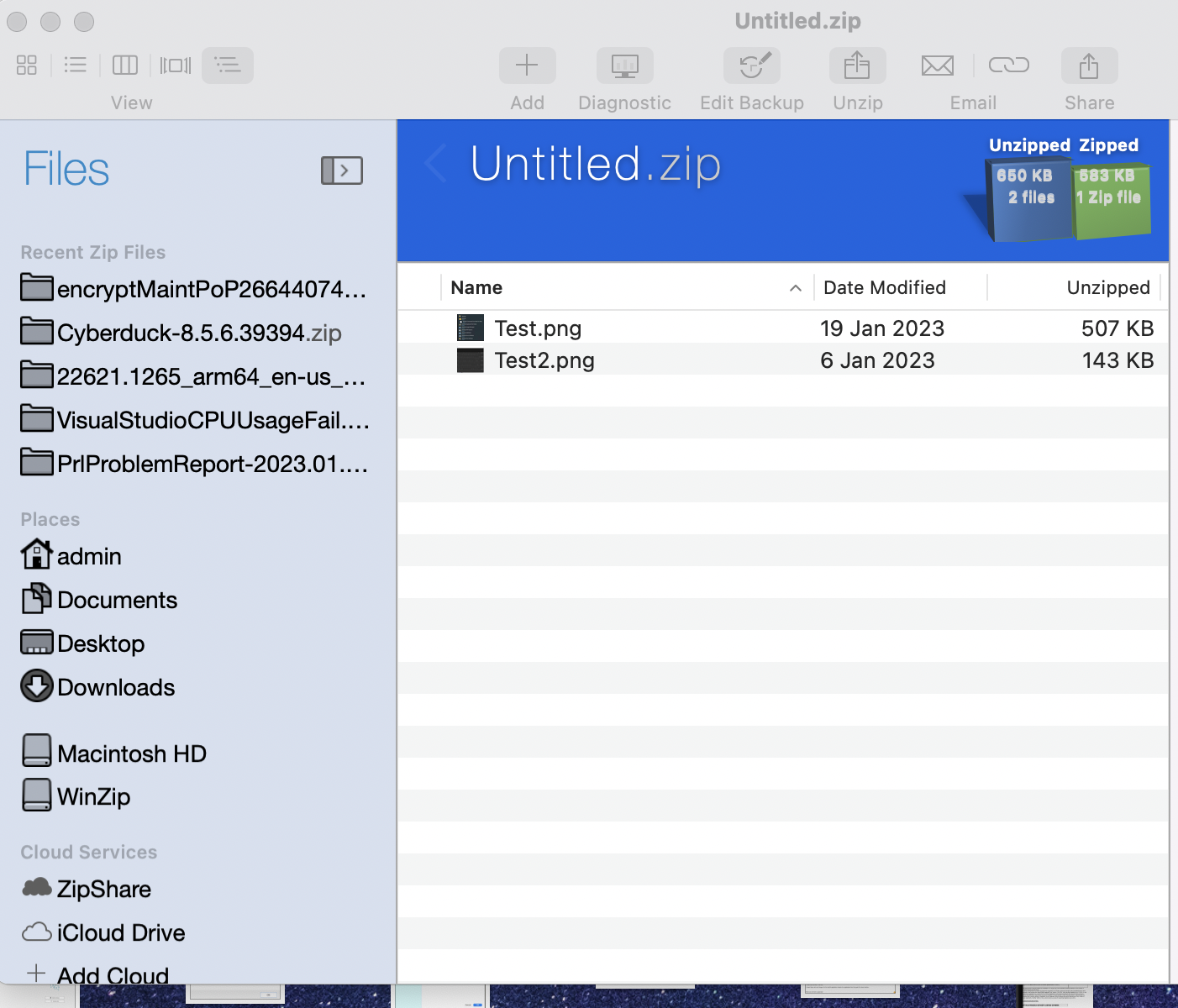This screenshot has width=1178, height=1008.
Task: Open recent VisualStudioCPUUsageFail file
Action: tap(195, 420)
